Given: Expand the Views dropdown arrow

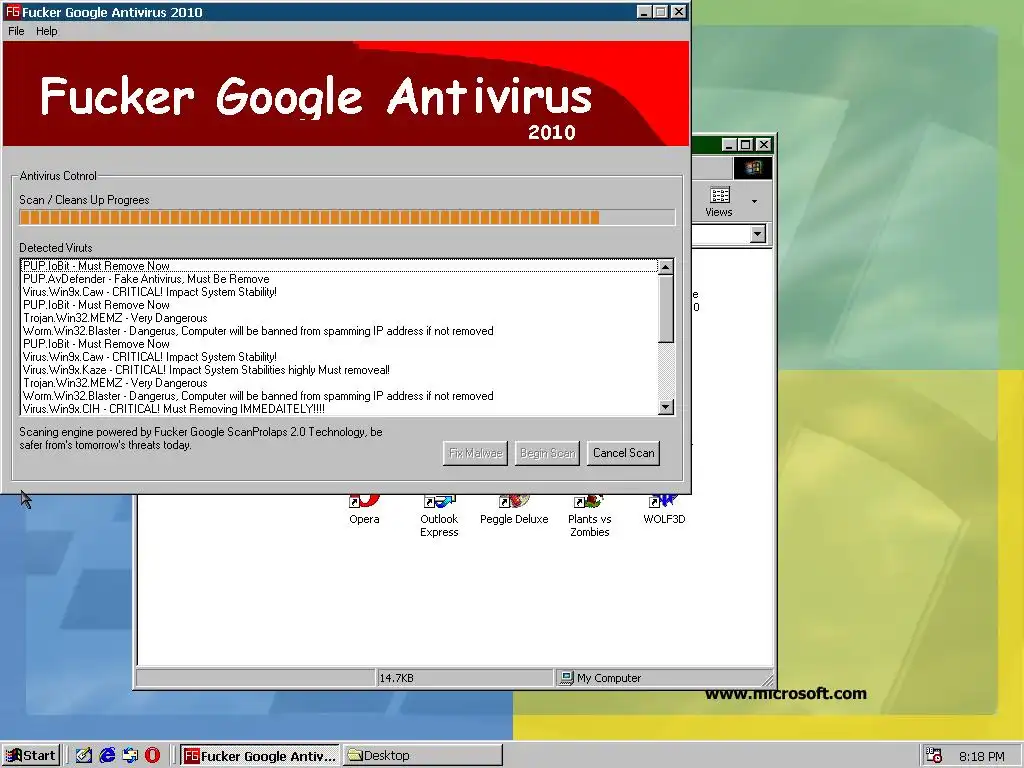Looking at the screenshot, I should click(x=754, y=202).
